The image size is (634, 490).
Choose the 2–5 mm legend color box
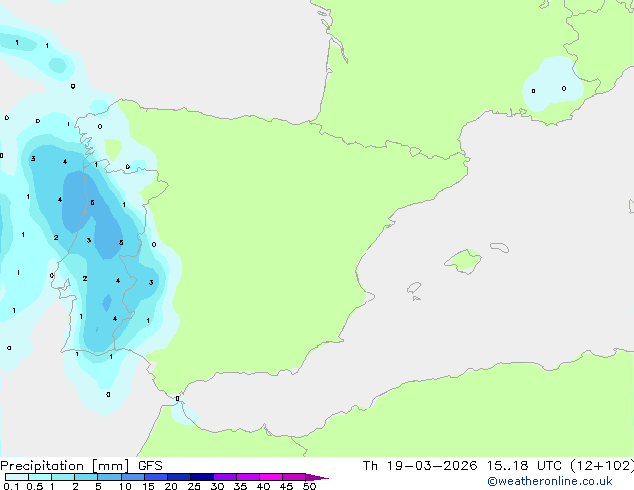(x=86, y=477)
